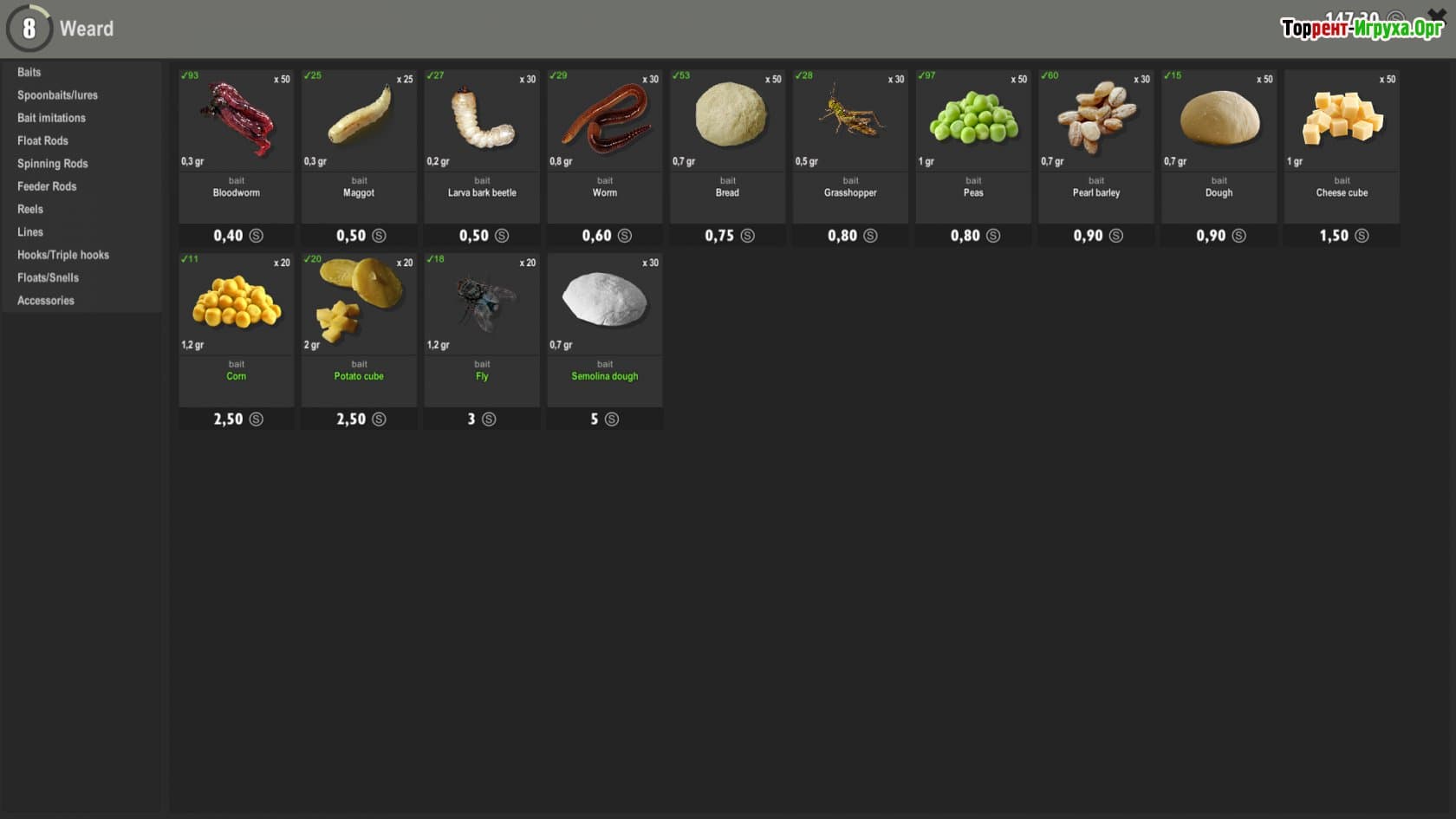The height and width of the screenshot is (819, 1456).
Task: Choose the Larva bark beetle icon
Action: pos(482,119)
